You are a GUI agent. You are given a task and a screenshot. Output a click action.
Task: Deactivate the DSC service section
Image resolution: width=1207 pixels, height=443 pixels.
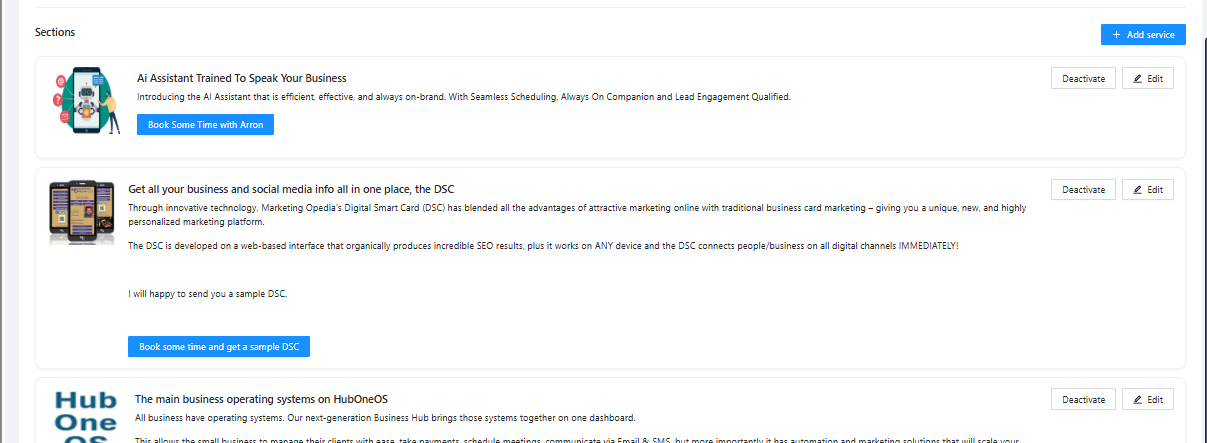click(x=1083, y=189)
